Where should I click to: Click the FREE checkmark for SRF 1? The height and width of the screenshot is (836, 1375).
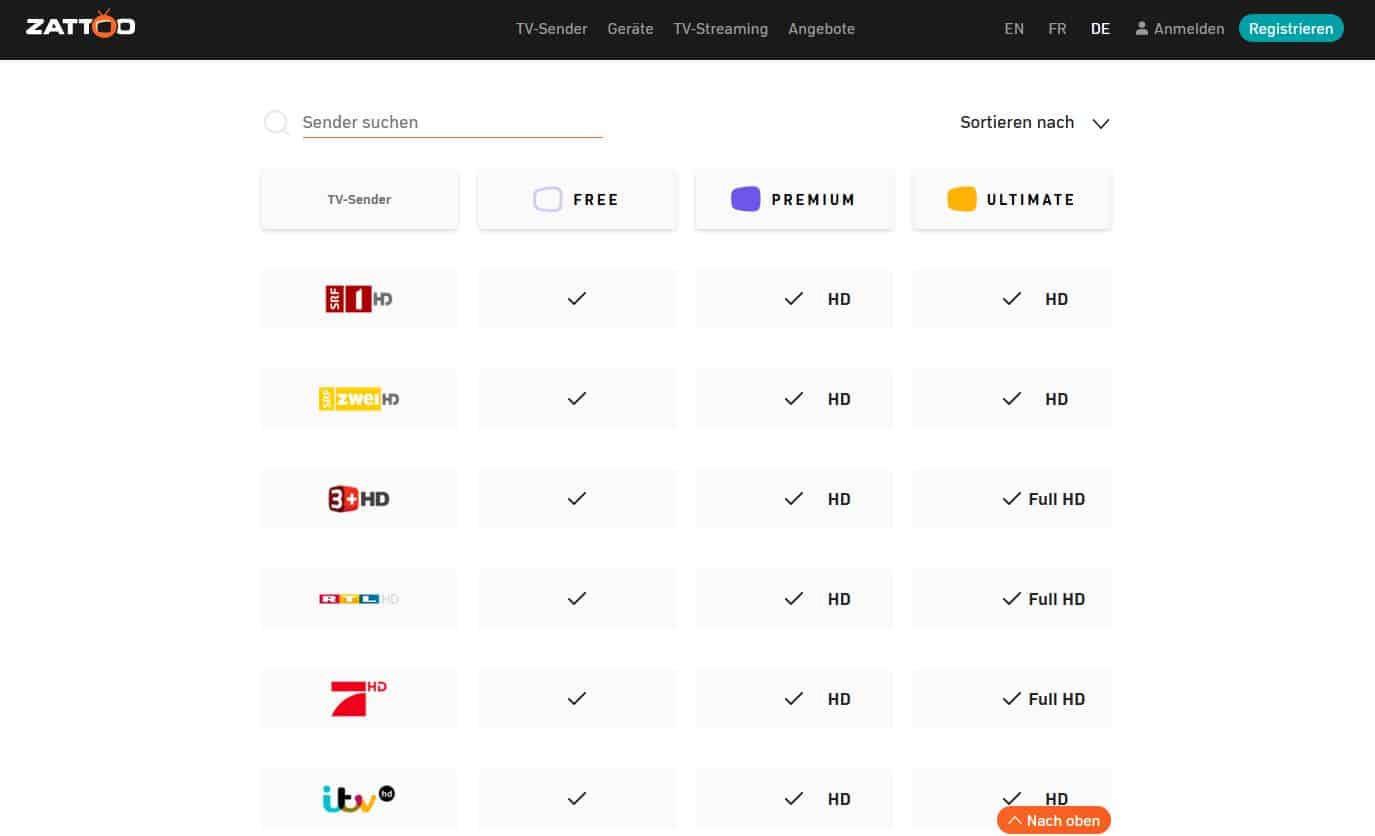[576, 298]
